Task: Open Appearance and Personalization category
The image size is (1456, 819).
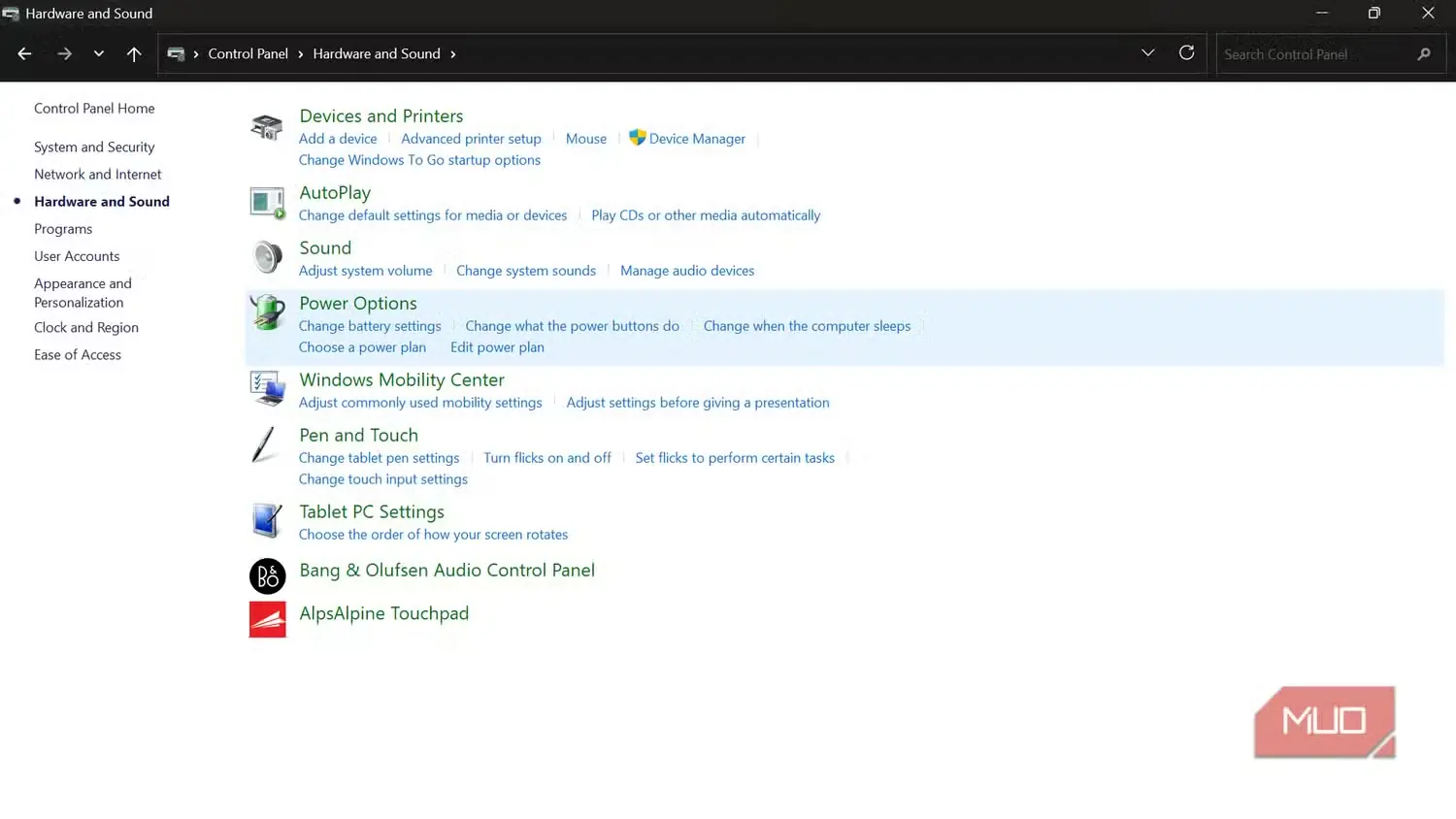Action: (x=83, y=293)
